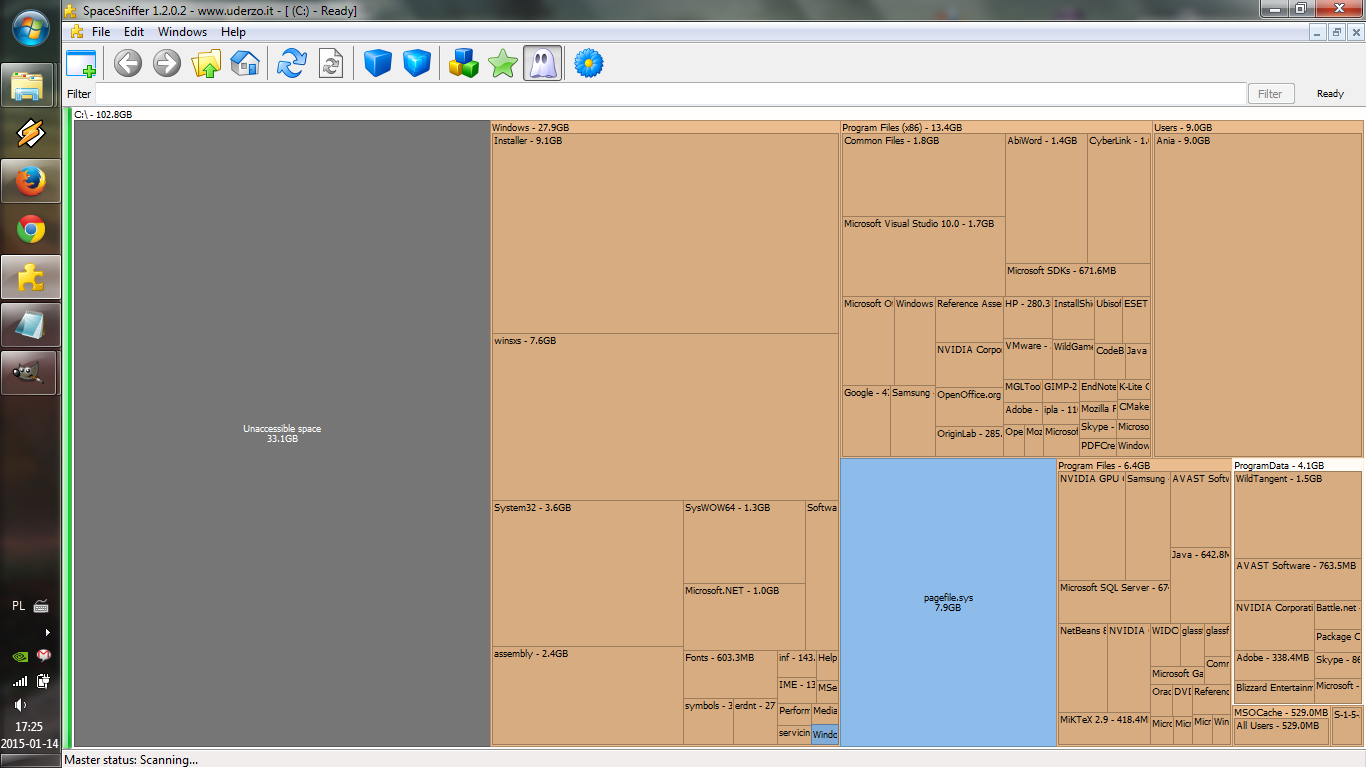Viewport: 1366px width, 768px height.
Task: Go up one folder level
Action: coord(206,65)
